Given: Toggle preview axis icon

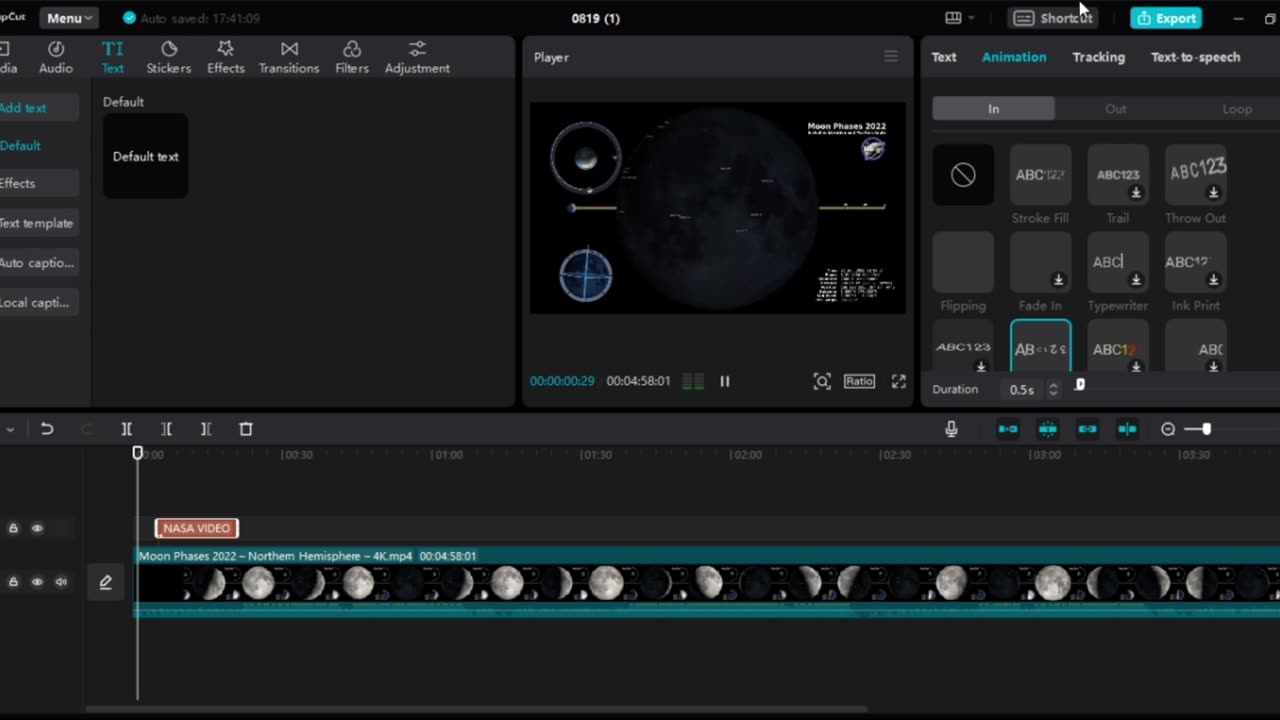Looking at the screenshot, I should (1127, 429).
